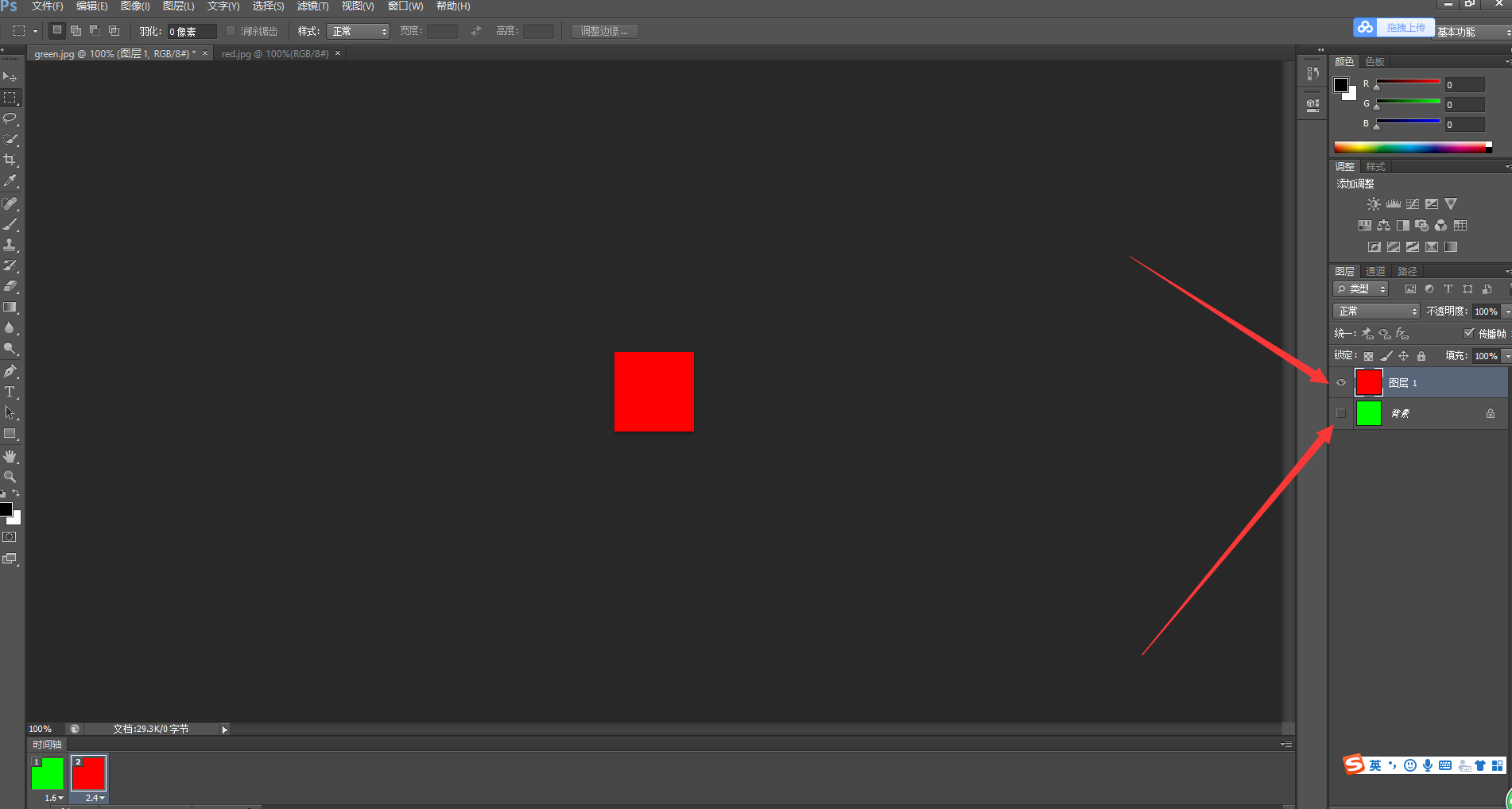Select the Rectangular Marquee tool in toolbox

pyautogui.click(x=10, y=98)
